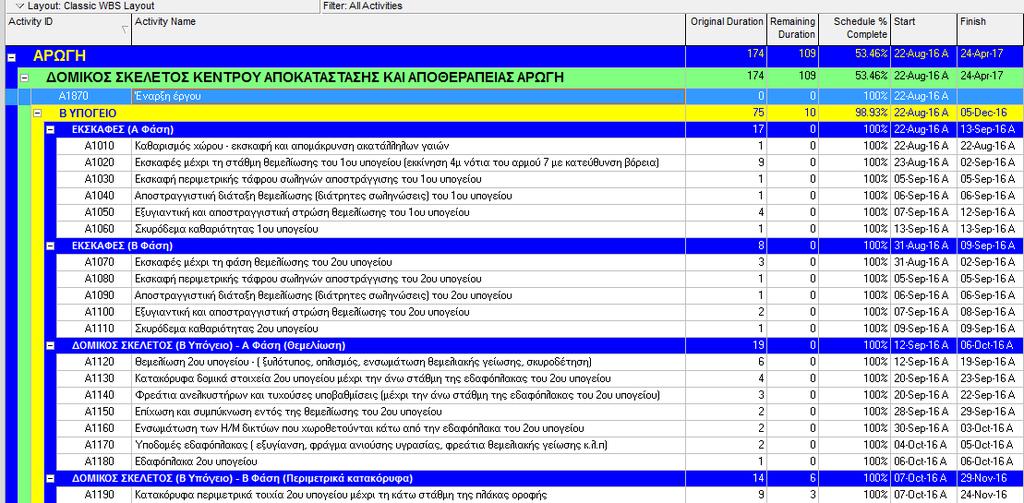Click the remaining duration 3 of A1190
This screenshot has width=1024, height=503.
812,495
